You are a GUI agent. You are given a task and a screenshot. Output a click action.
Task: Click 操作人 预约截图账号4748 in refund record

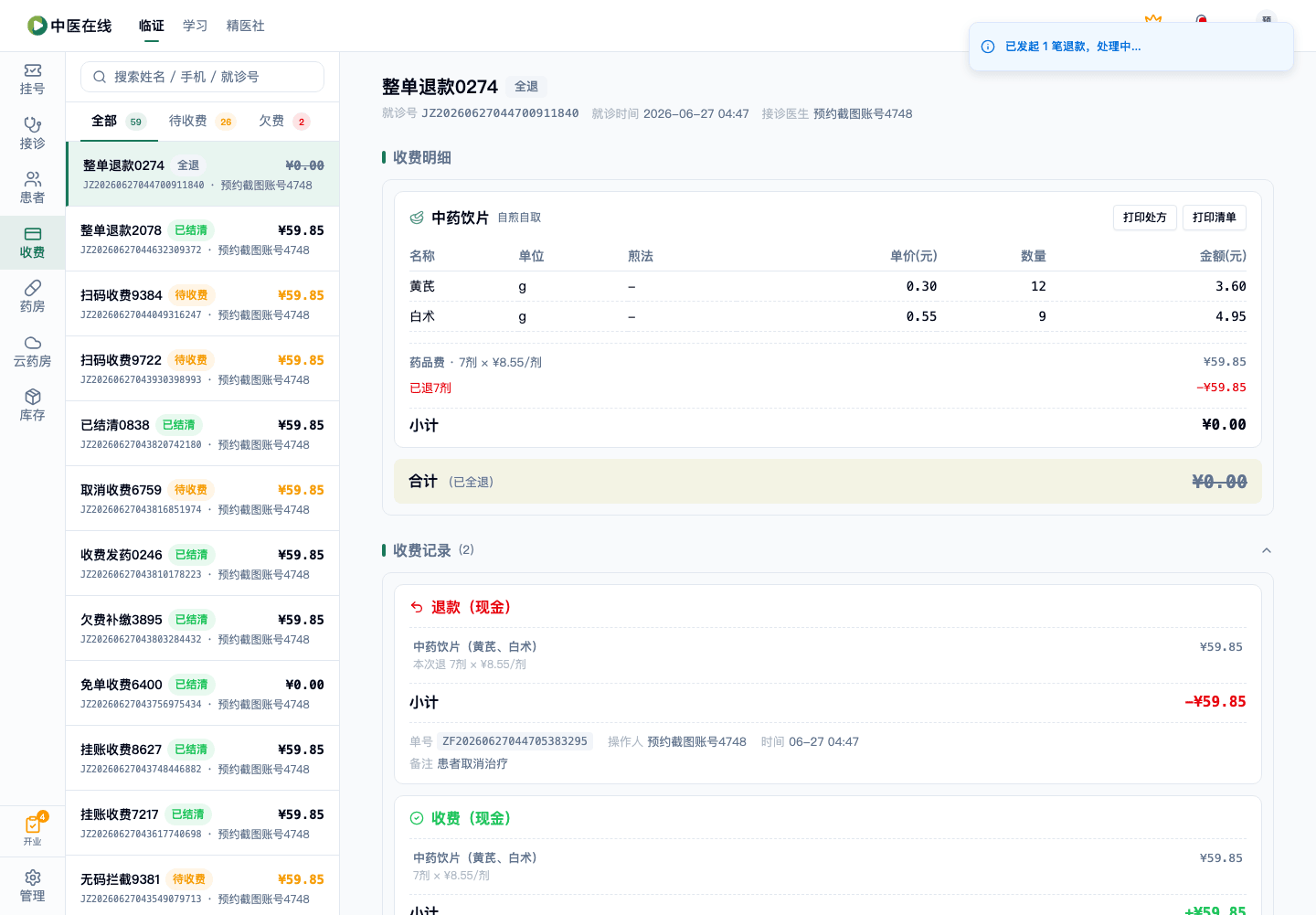677,741
